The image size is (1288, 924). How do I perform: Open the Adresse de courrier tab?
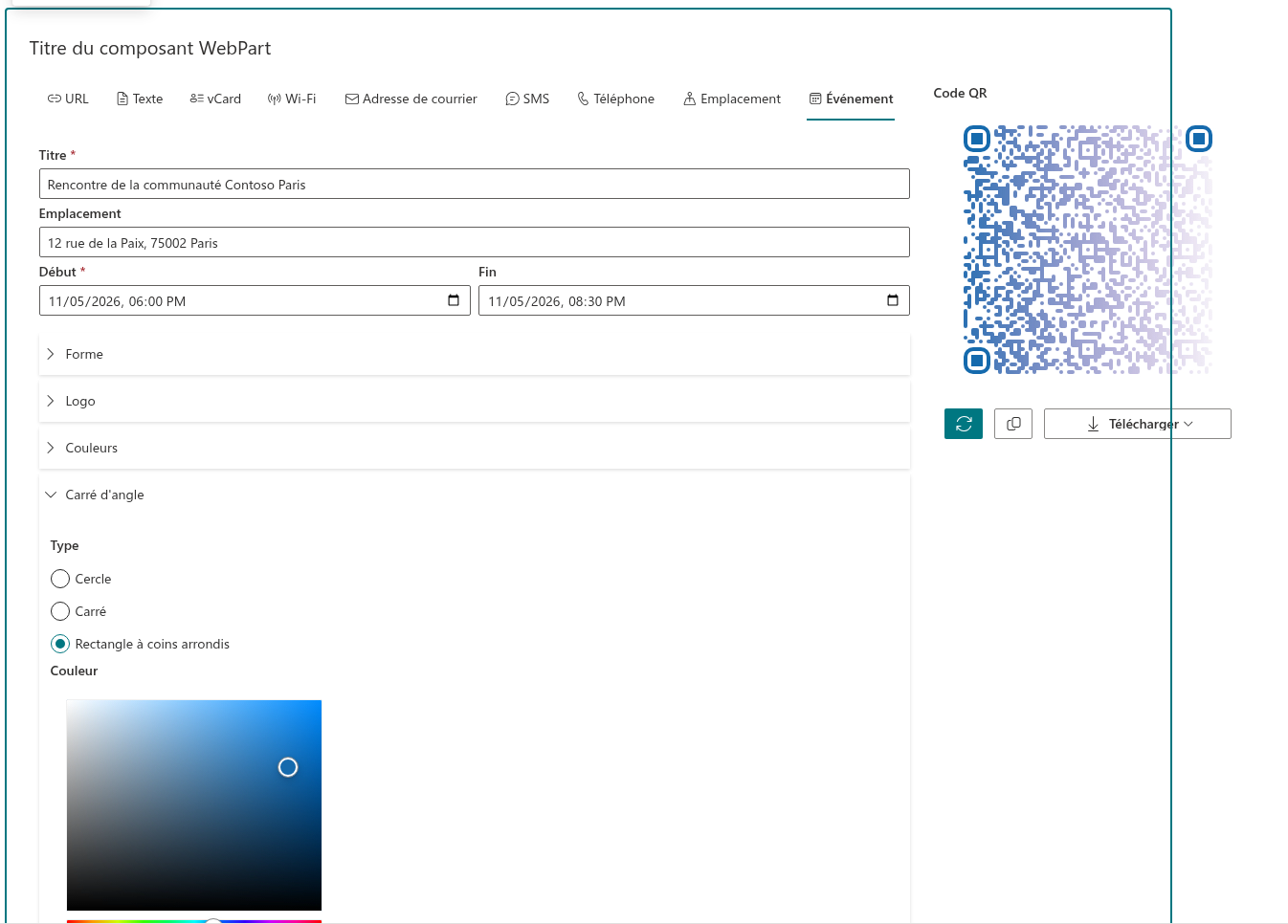(411, 99)
